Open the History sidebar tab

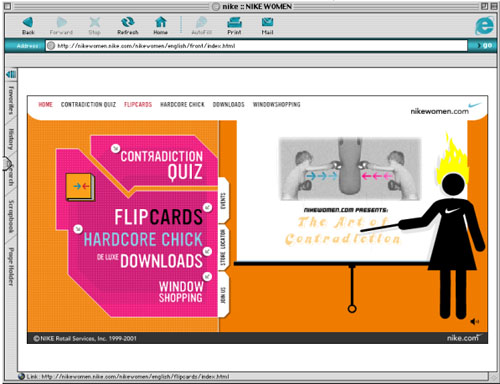(x=11, y=139)
